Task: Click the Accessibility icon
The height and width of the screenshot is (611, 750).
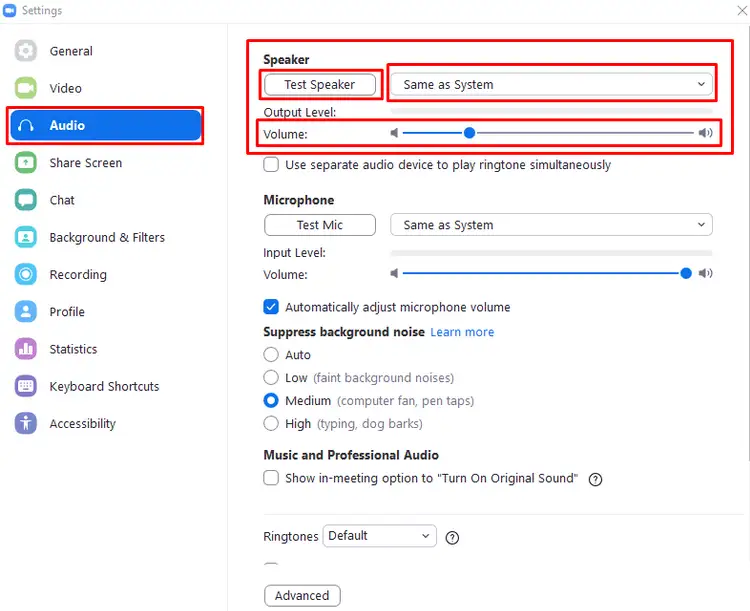Action: (x=25, y=423)
